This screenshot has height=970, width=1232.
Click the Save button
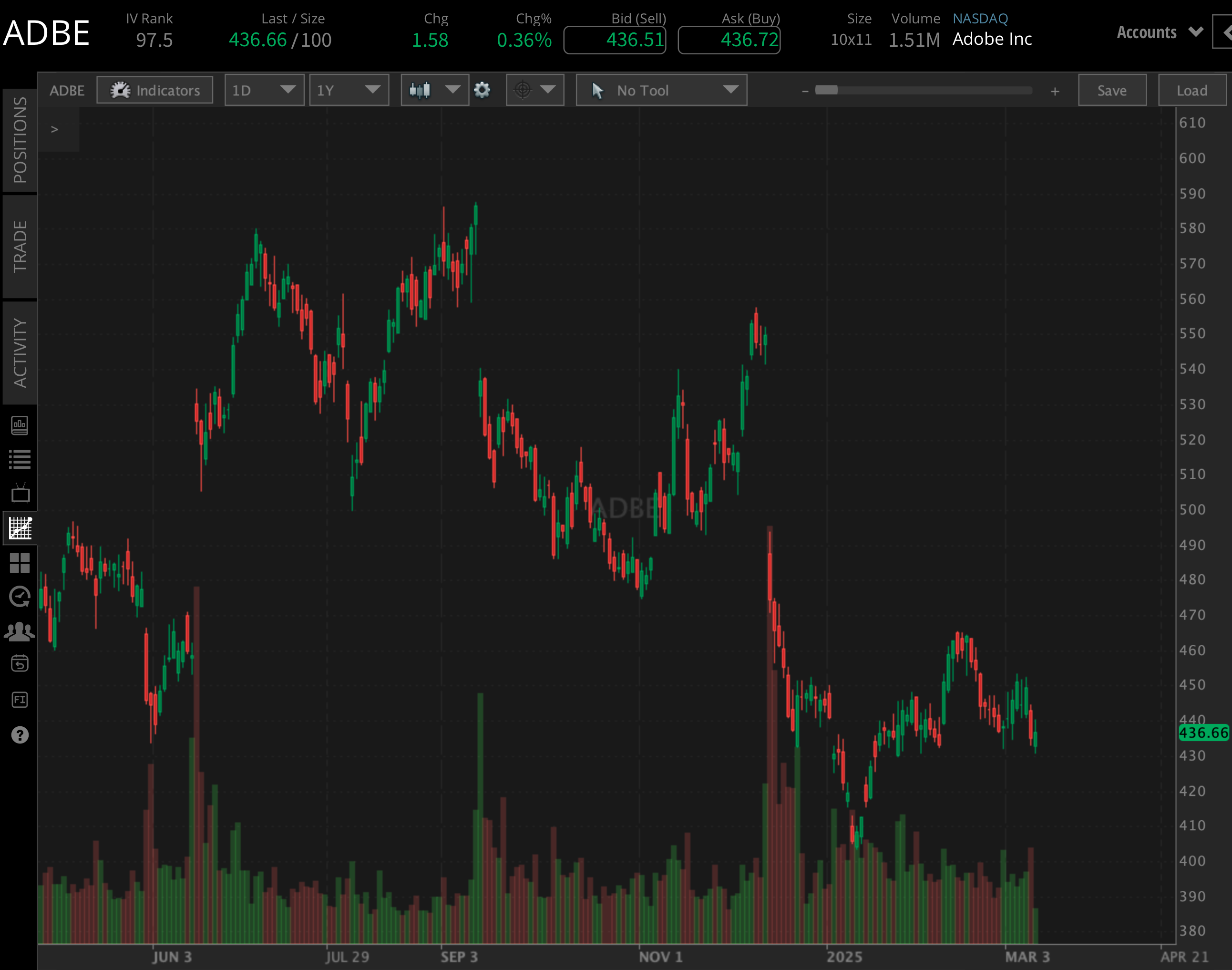[1111, 90]
